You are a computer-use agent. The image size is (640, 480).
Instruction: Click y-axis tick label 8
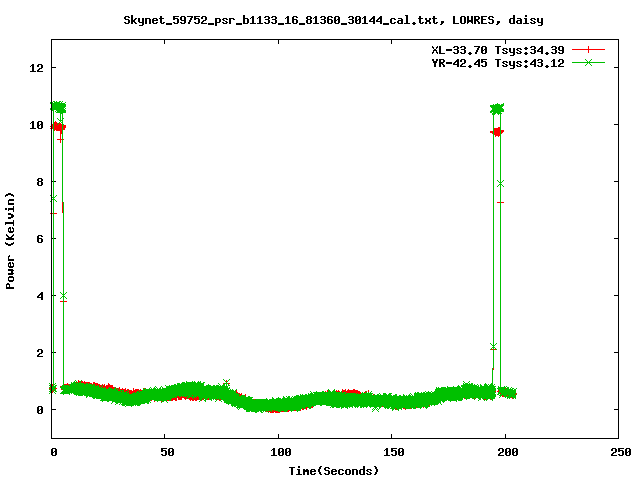pos(40,182)
